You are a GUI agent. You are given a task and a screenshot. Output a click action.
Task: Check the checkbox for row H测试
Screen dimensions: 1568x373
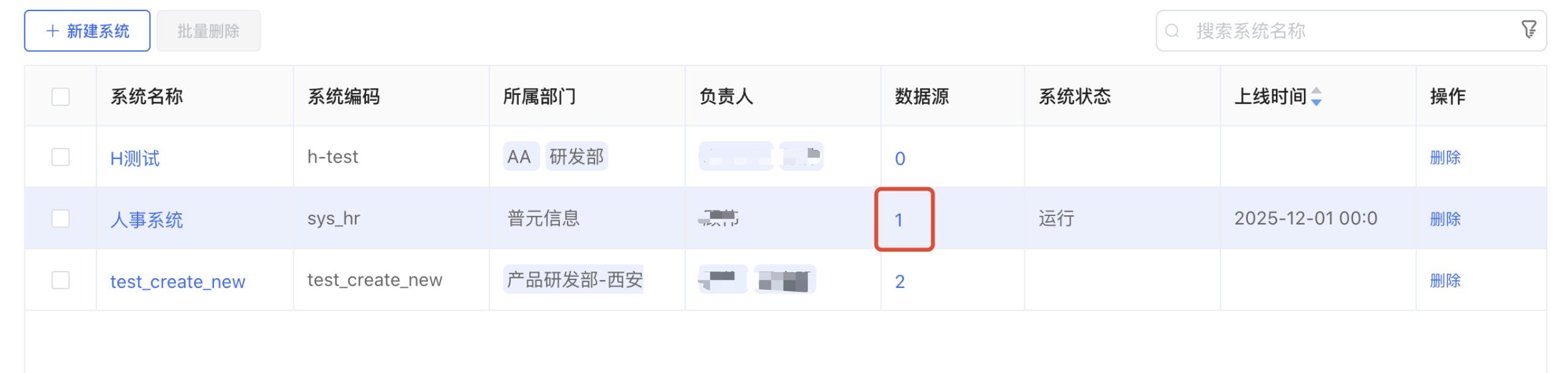(x=60, y=157)
